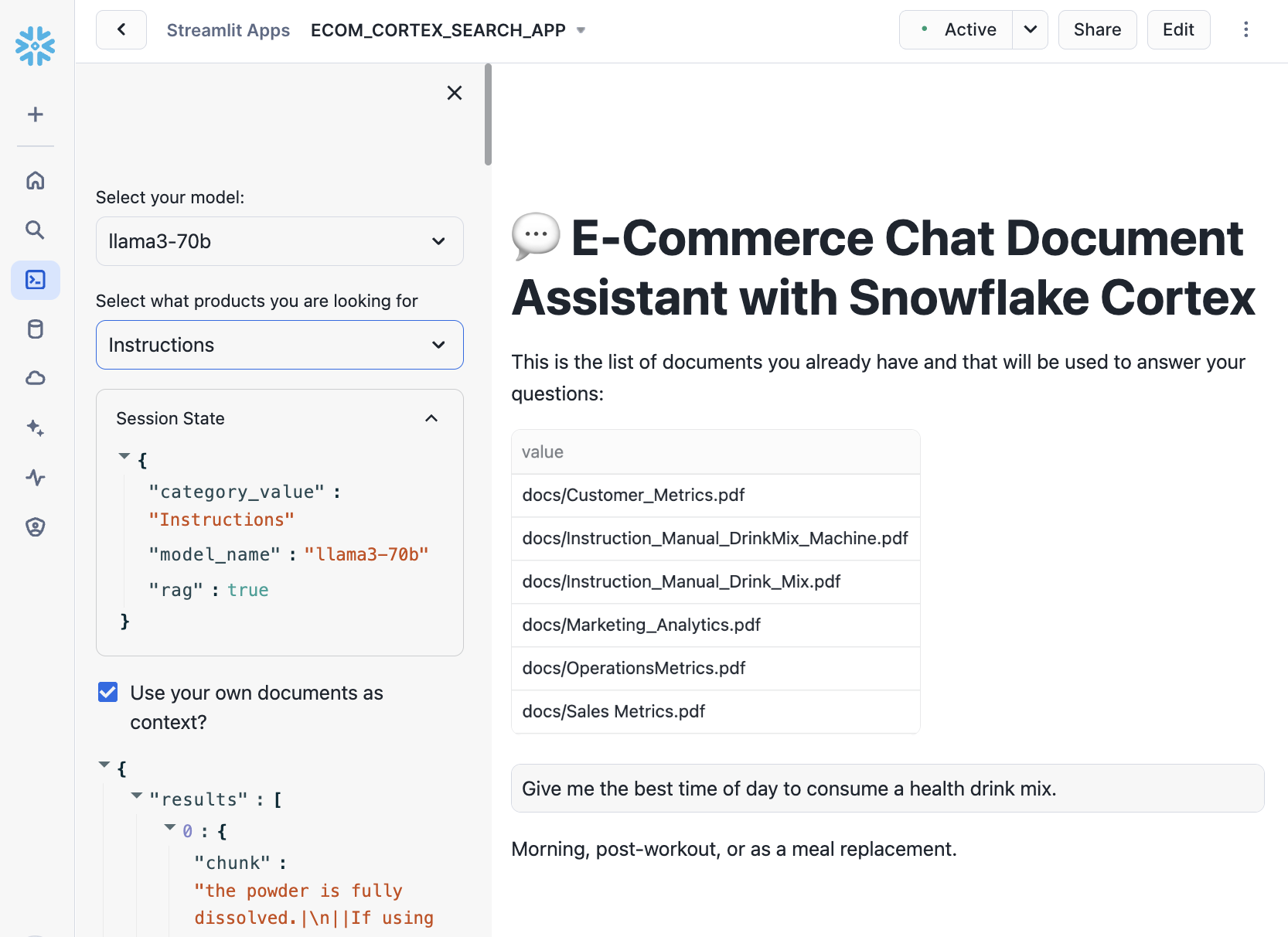This screenshot has width=1288, height=937.
Task: Click the Streamlit Apps breadcrumb link
Action: coord(228,30)
